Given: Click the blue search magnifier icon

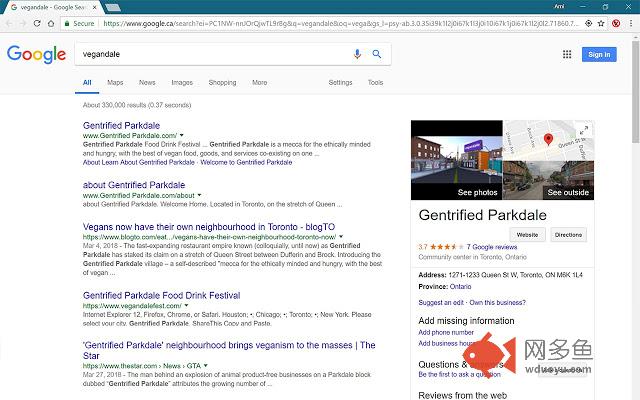Looking at the screenshot, I should click(x=377, y=54).
